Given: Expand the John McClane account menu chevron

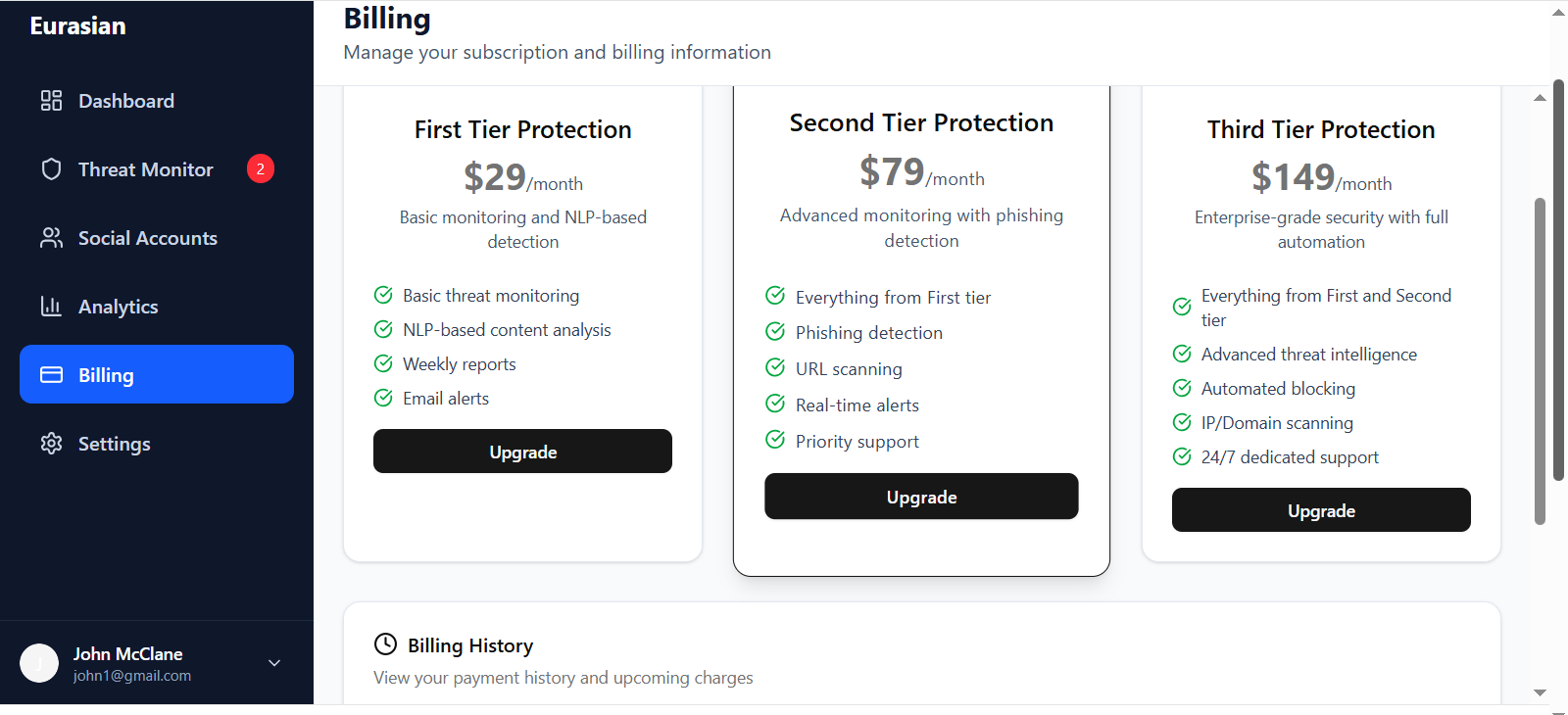Looking at the screenshot, I should coord(274,663).
